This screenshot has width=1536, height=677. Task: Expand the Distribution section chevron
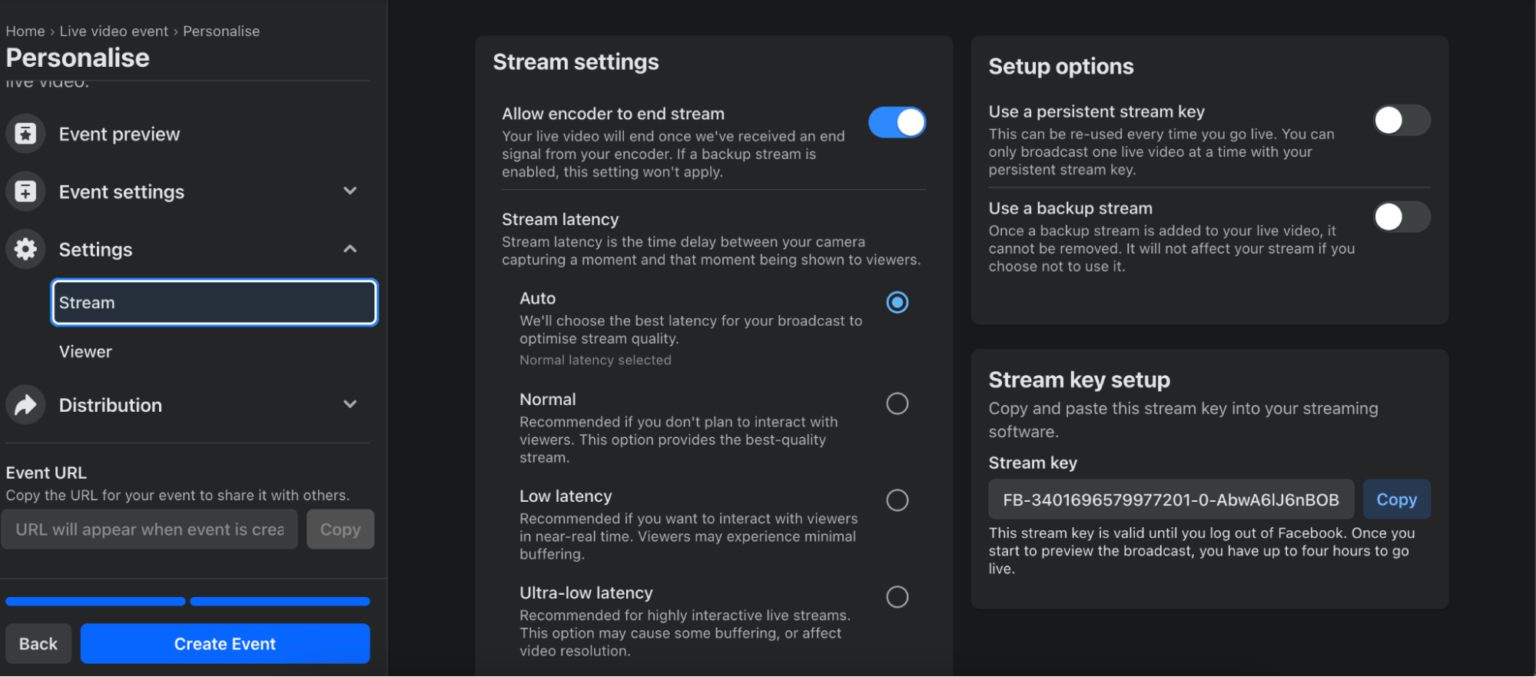point(350,405)
